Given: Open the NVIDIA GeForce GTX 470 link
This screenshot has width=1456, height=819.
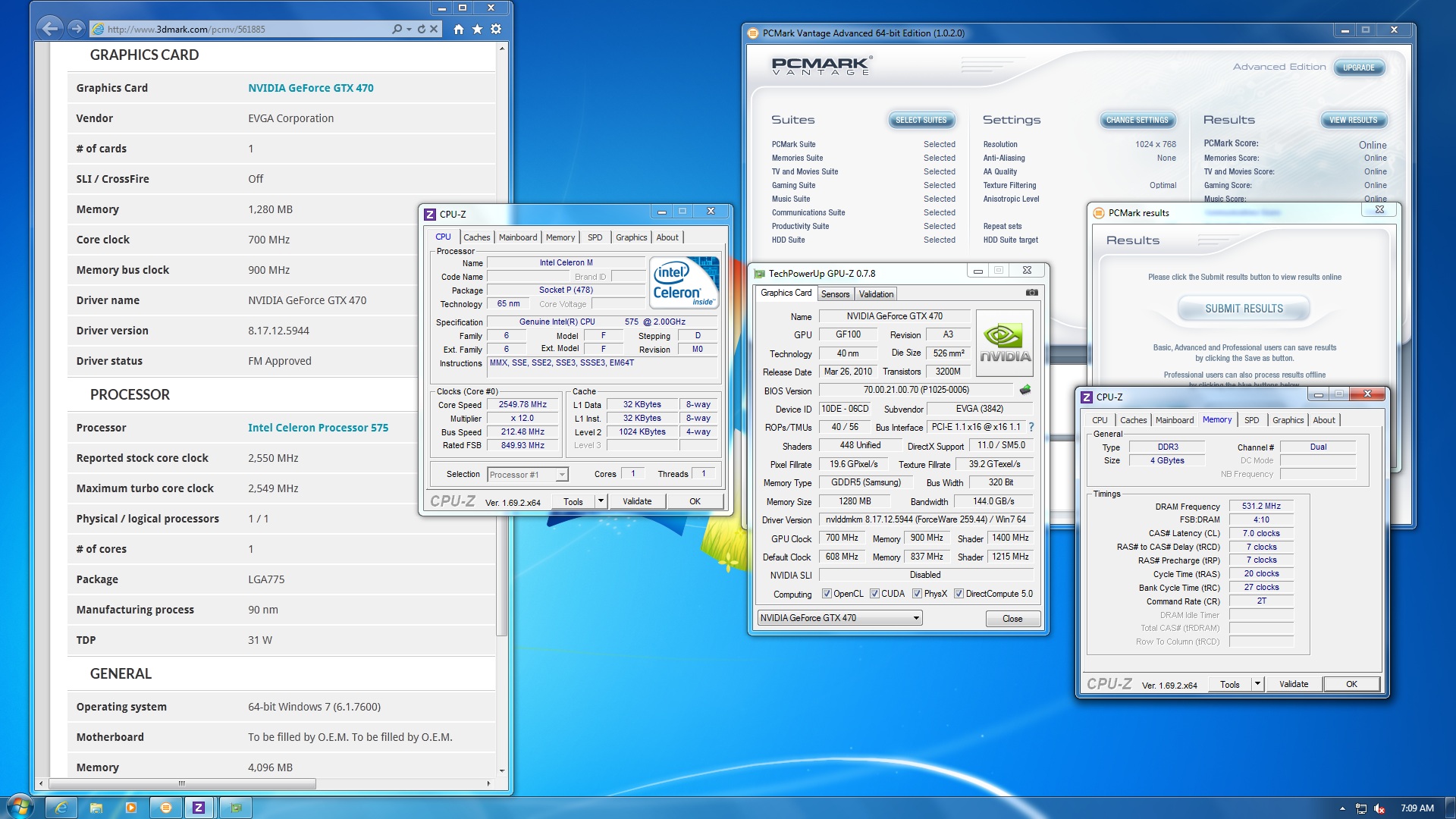Looking at the screenshot, I should point(311,88).
